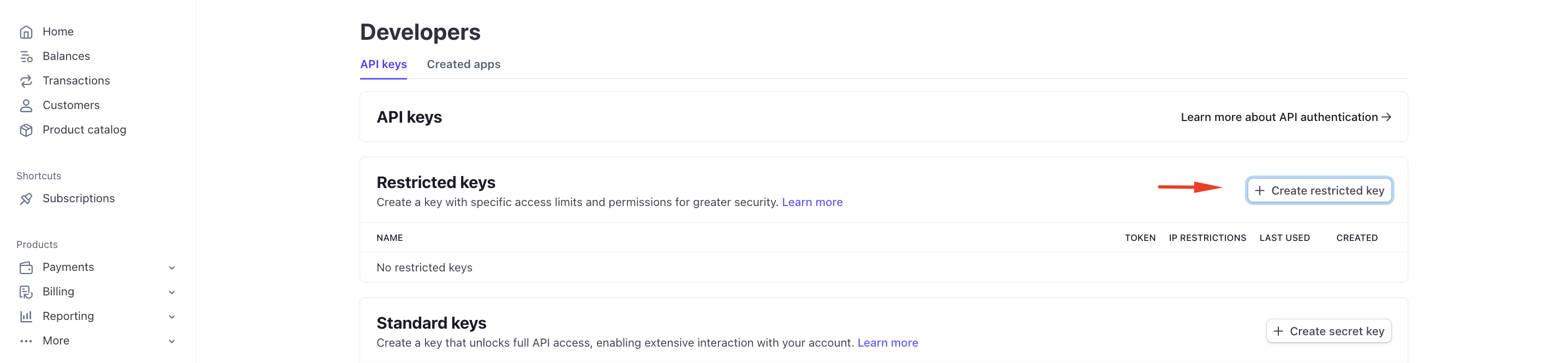
Task: Click the Subscriptions pin icon
Action: coord(26,199)
